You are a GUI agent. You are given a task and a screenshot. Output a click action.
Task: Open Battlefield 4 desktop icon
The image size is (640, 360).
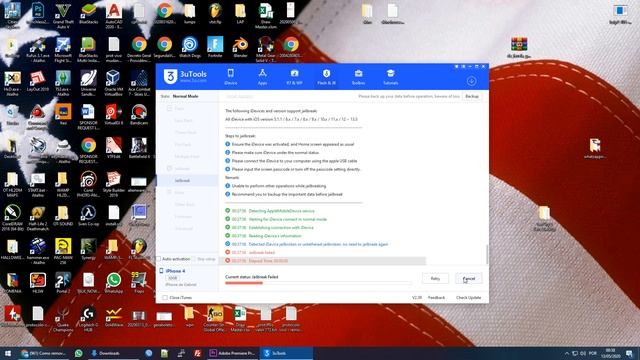coord(139,148)
